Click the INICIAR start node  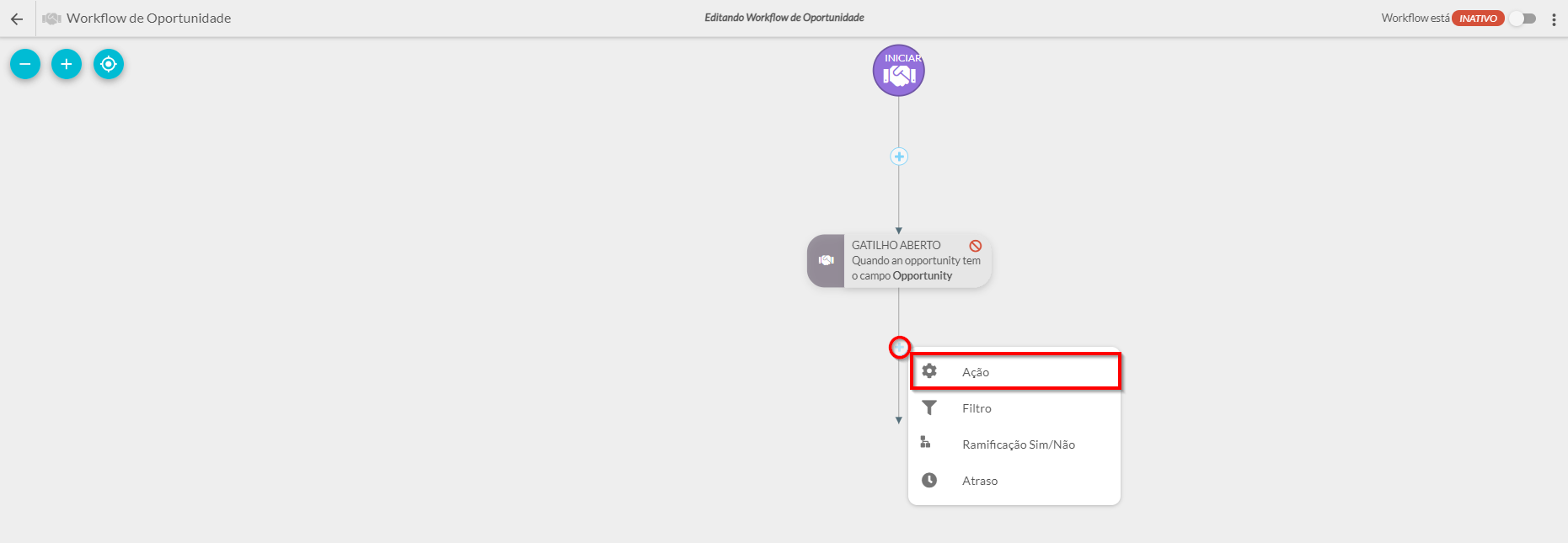pyautogui.click(x=899, y=71)
